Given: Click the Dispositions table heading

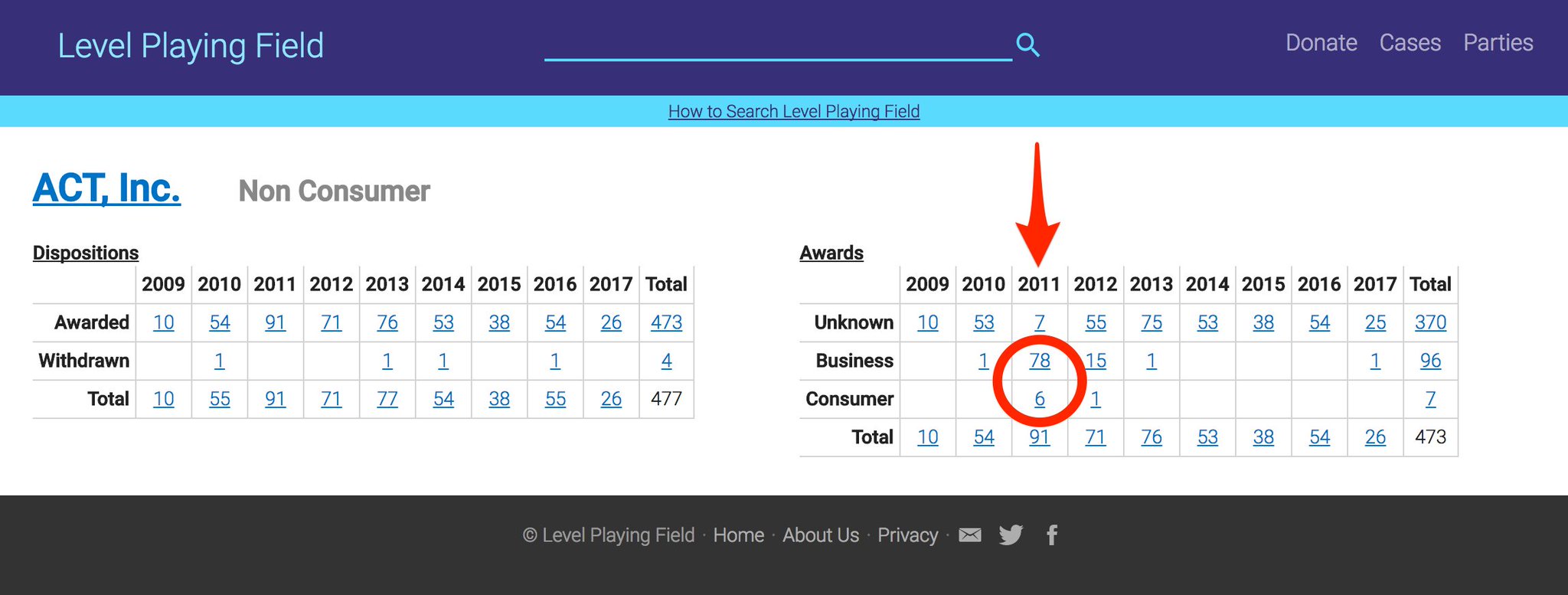Looking at the screenshot, I should (x=86, y=253).
